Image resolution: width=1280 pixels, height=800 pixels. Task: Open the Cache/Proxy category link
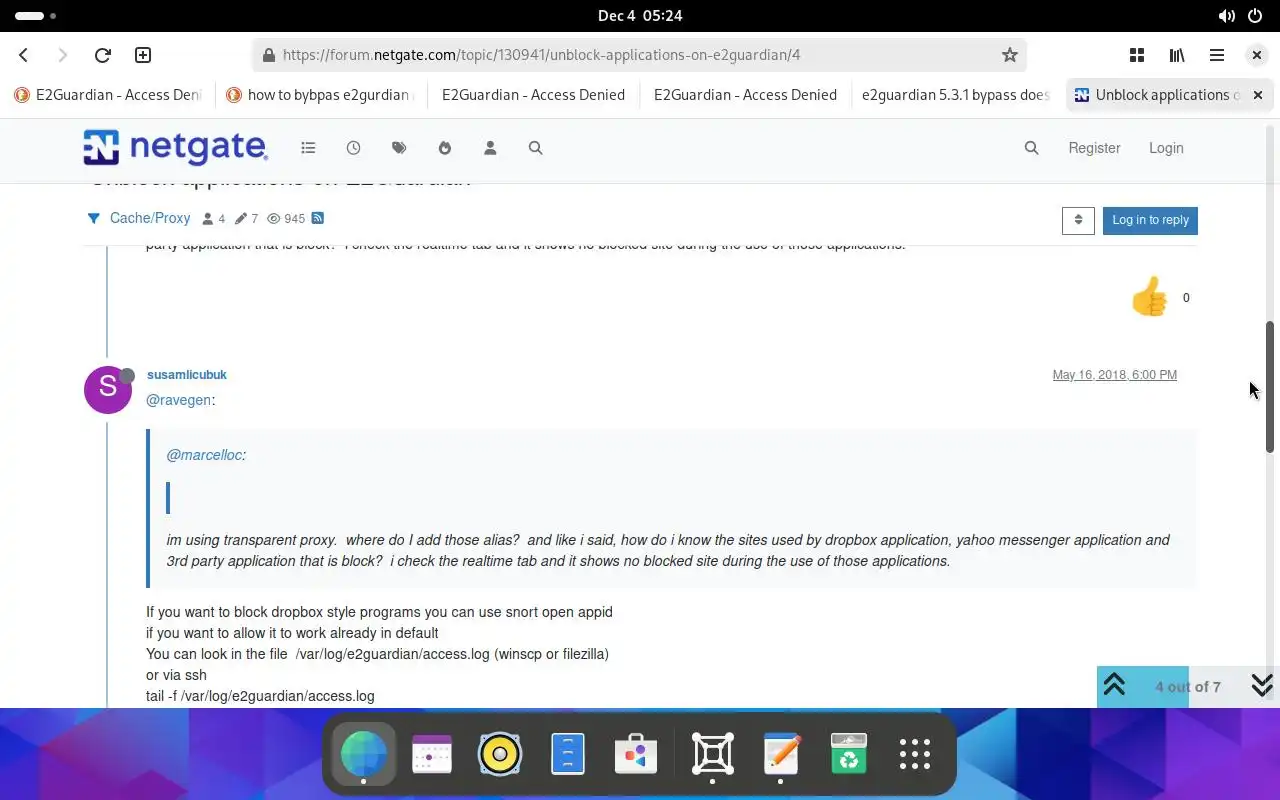[x=150, y=218]
